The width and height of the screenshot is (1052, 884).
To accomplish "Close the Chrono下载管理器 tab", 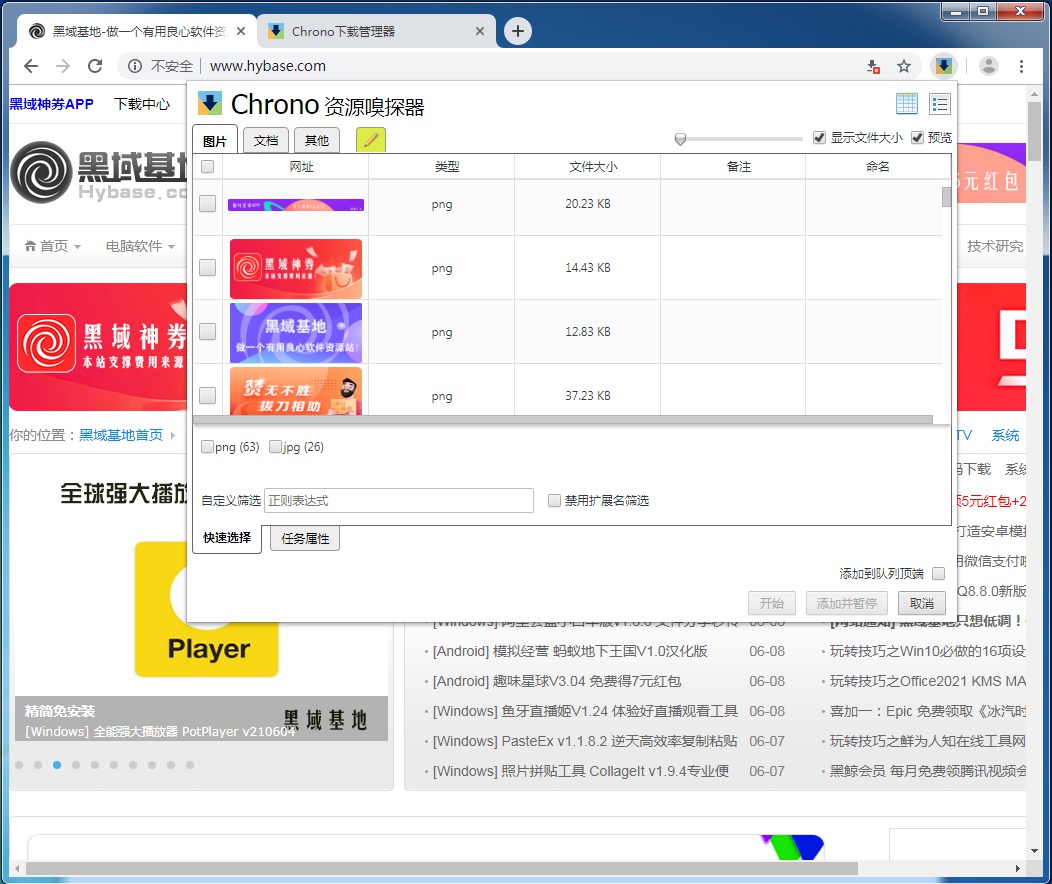I will pyautogui.click(x=480, y=31).
